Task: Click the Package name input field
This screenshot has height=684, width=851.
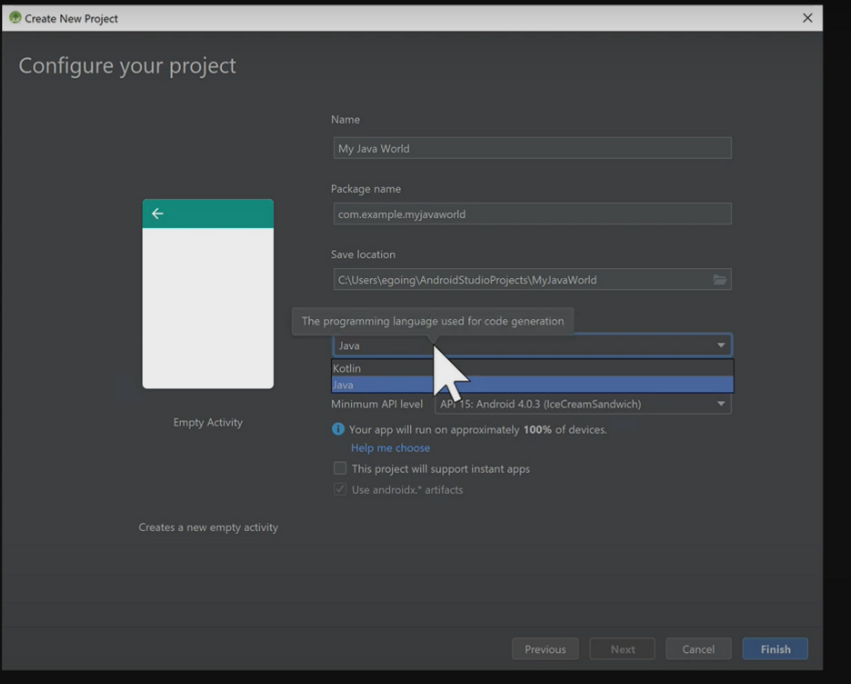Action: coord(532,214)
